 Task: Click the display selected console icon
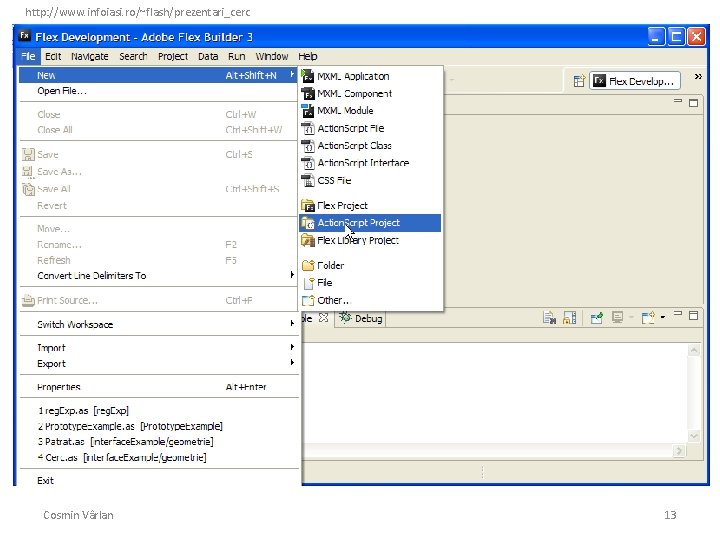point(617,318)
